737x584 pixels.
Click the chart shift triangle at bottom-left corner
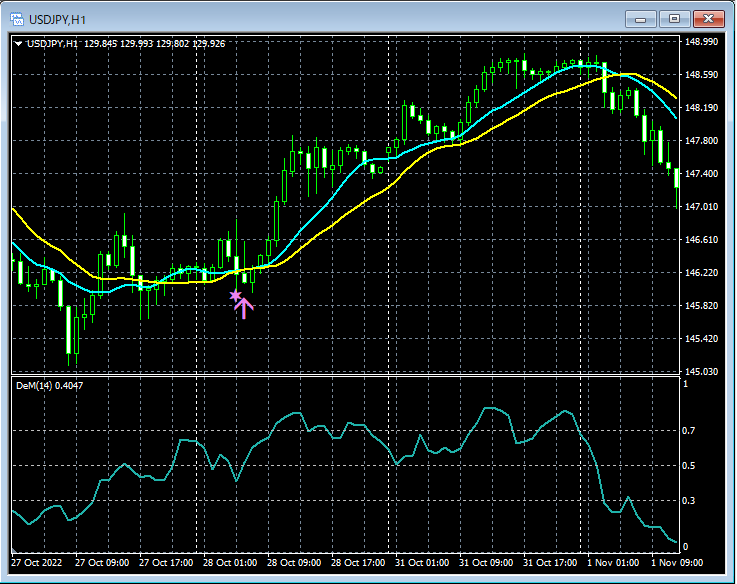(14, 551)
